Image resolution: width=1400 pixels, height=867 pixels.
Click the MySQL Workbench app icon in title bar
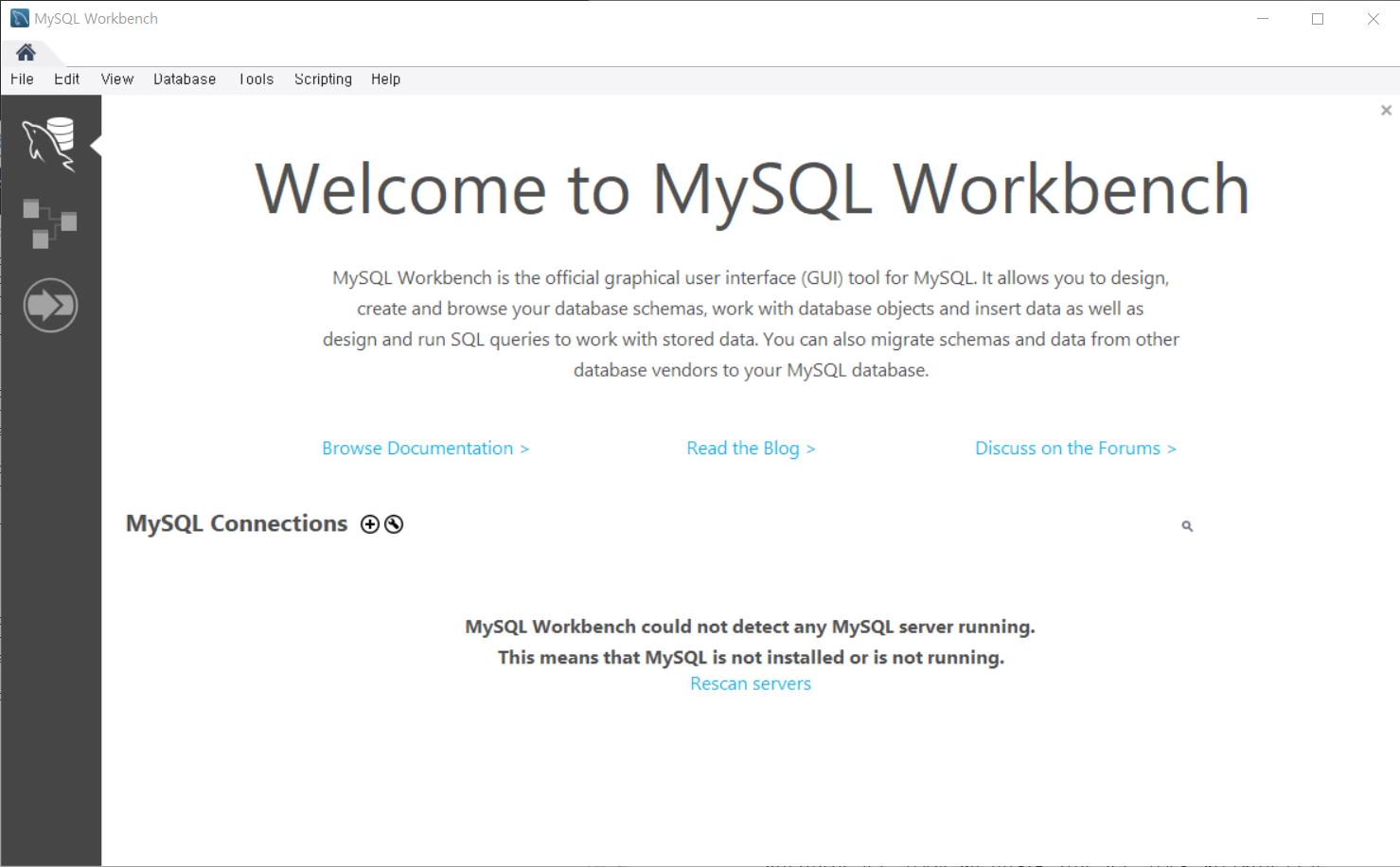[x=20, y=18]
